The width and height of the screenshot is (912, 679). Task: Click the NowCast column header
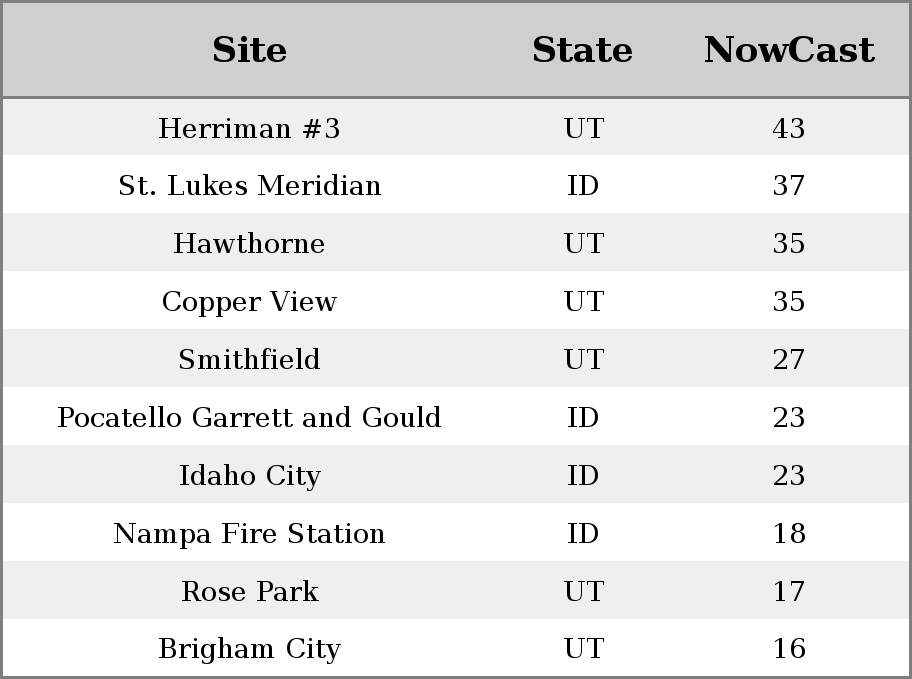[789, 50]
